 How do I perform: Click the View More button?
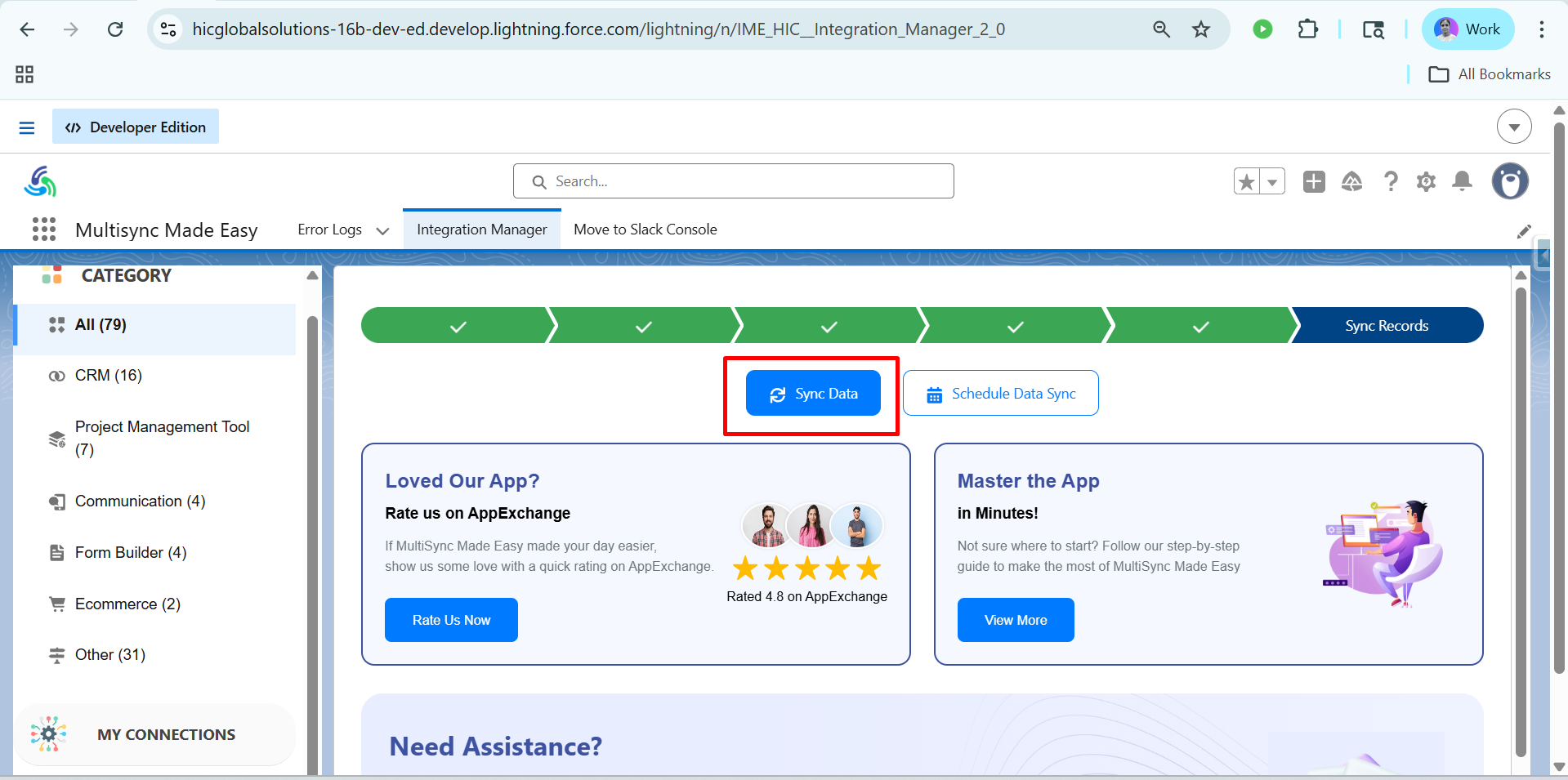tap(1016, 620)
